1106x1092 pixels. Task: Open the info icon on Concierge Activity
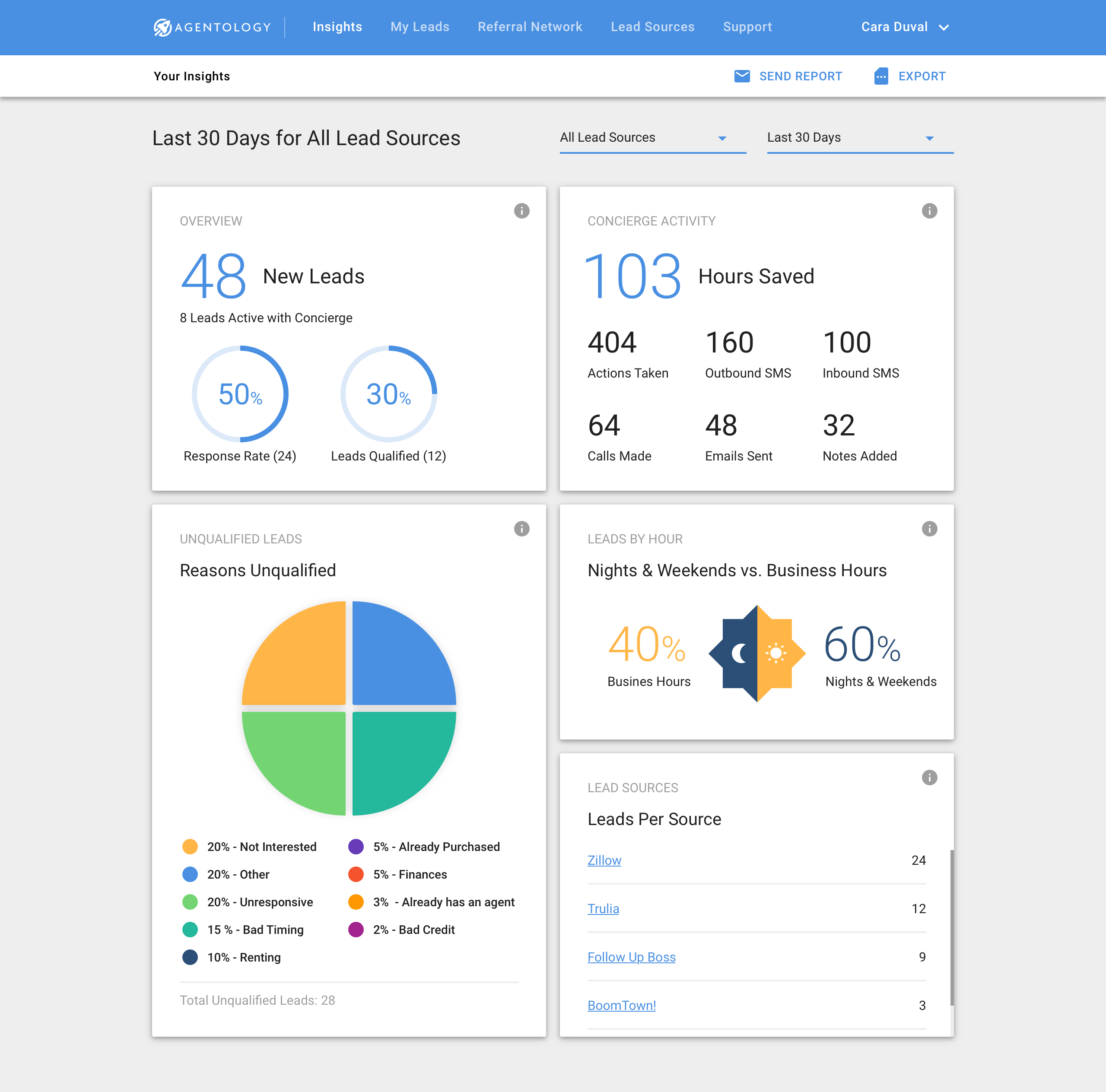(929, 211)
